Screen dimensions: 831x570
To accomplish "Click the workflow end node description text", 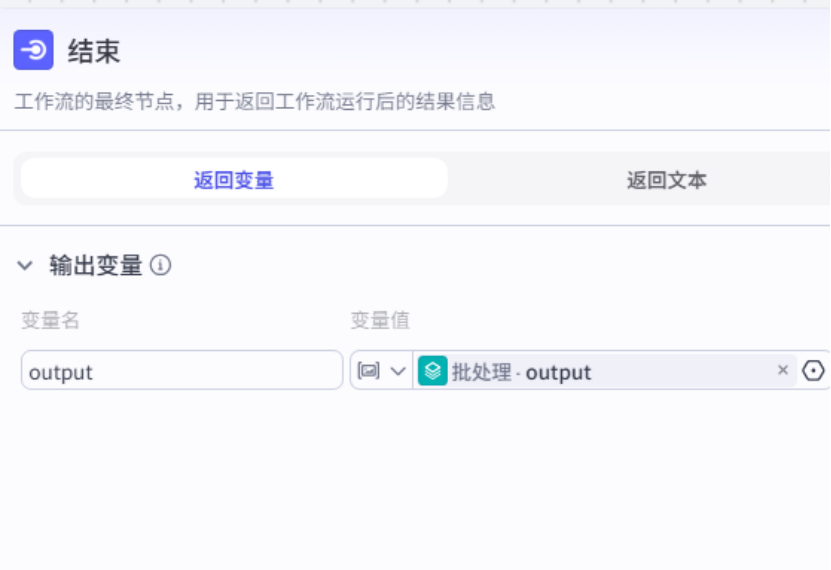I will (x=254, y=101).
